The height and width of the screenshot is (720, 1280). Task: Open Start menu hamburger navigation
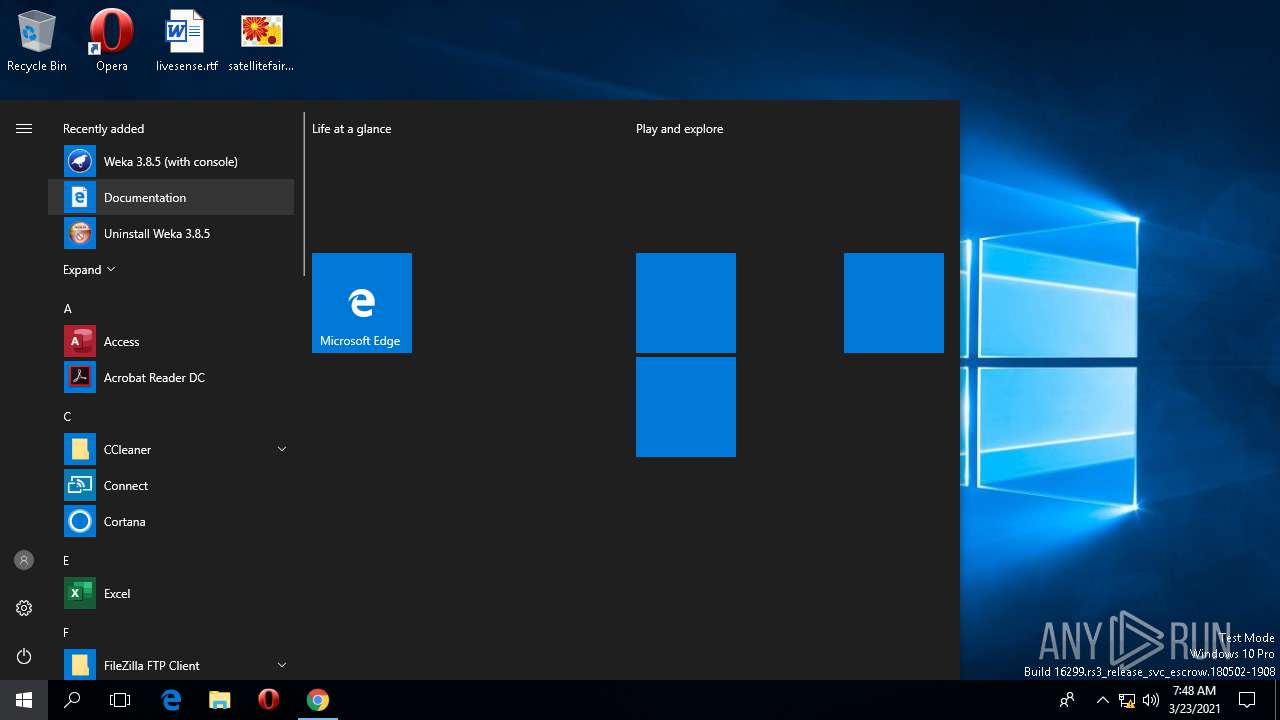click(x=24, y=128)
